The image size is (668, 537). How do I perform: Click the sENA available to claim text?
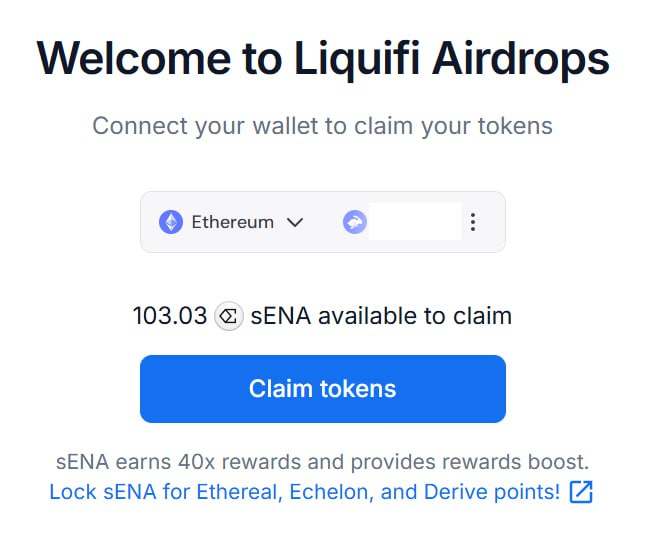(381, 316)
